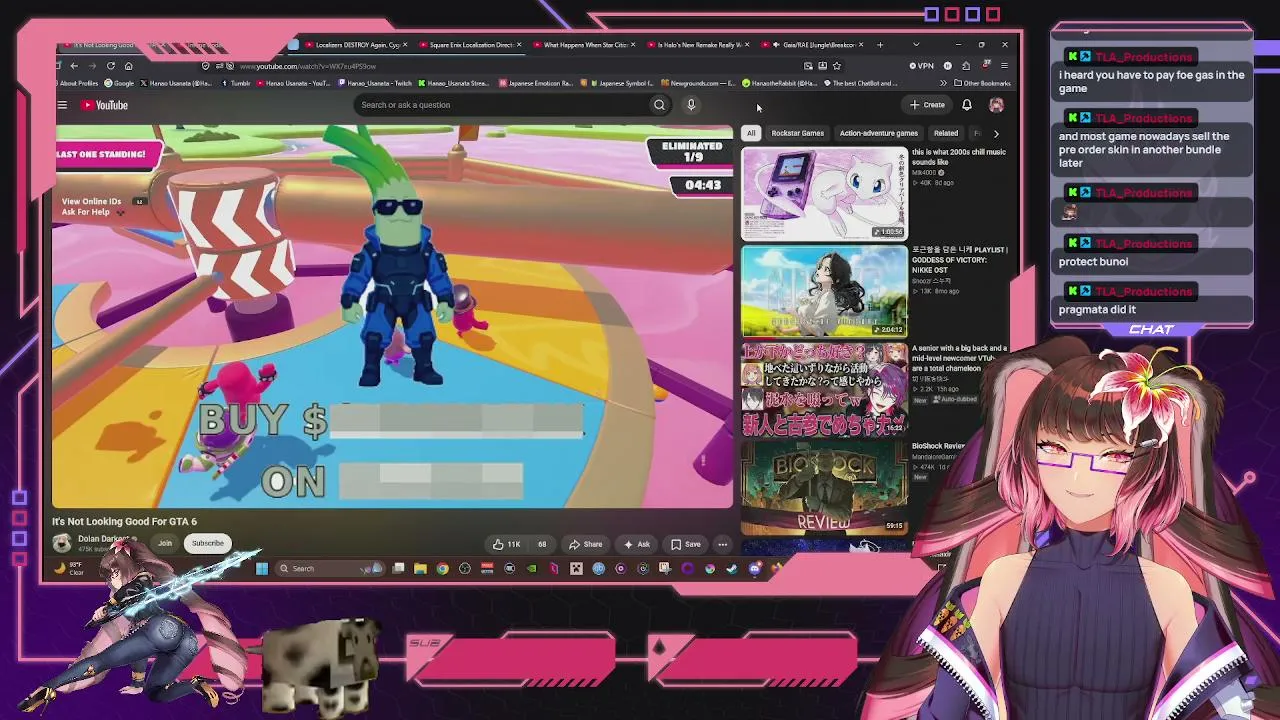
Task: Open the Other Bookmarks folder
Action: 982,83
